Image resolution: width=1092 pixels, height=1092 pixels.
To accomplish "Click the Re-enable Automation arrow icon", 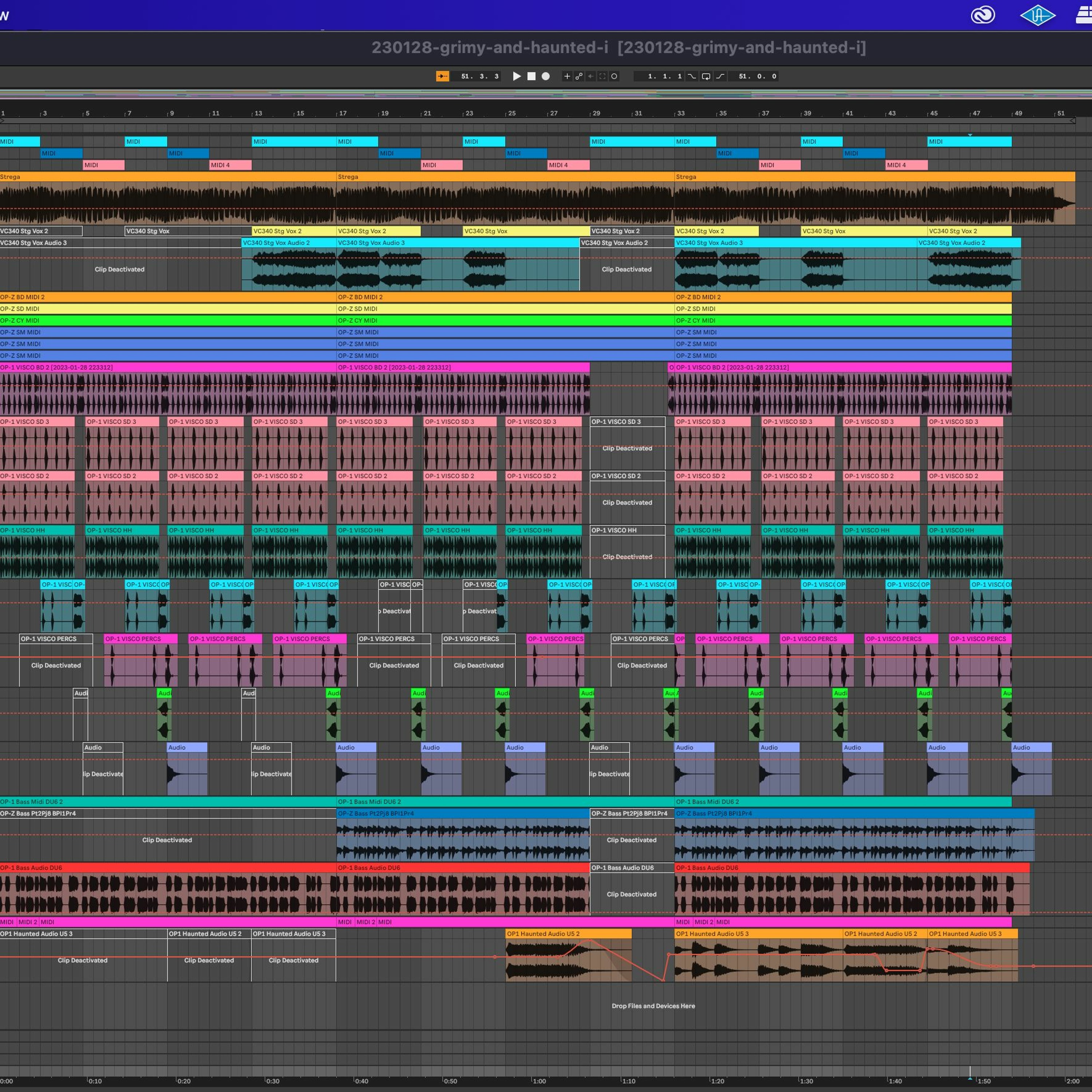I will click(x=591, y=76).
